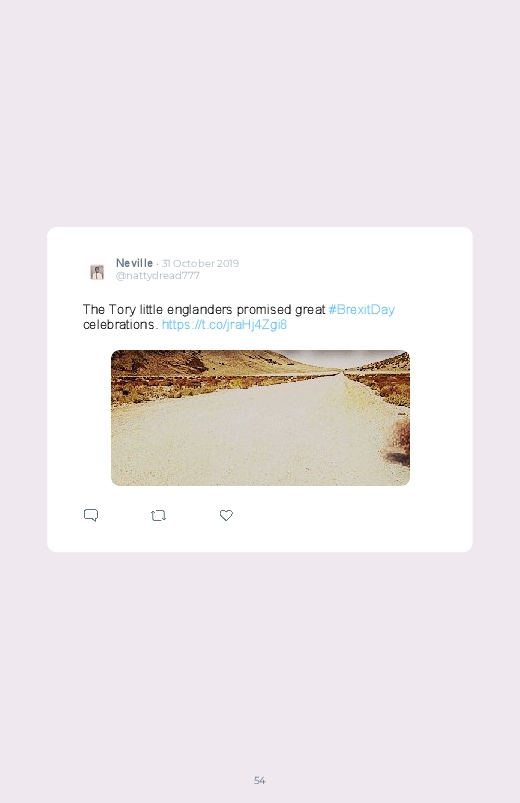Open the @nattydread777 handle
Viewport: 520px width, 803px height.
158,276
